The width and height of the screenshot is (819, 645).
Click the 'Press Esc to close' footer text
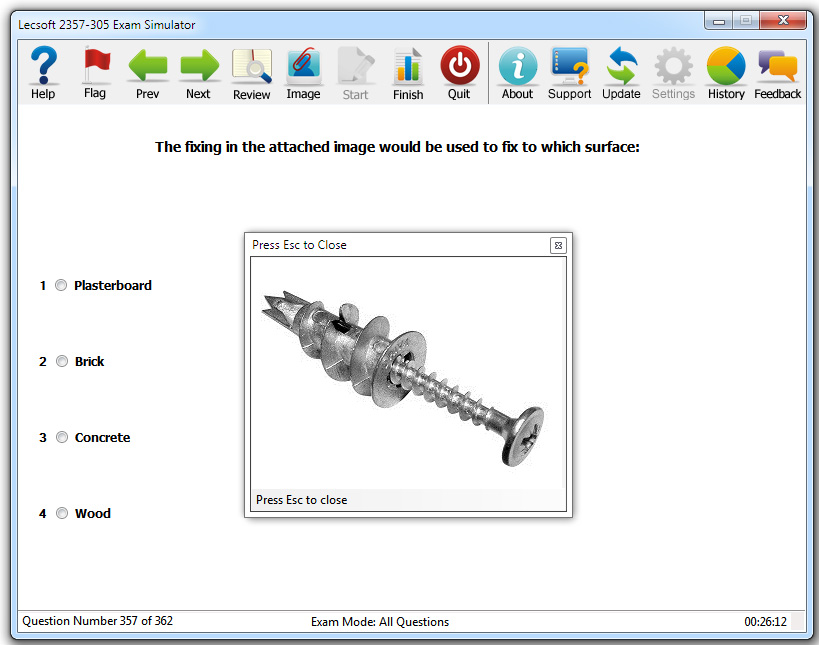pos(301,500)
